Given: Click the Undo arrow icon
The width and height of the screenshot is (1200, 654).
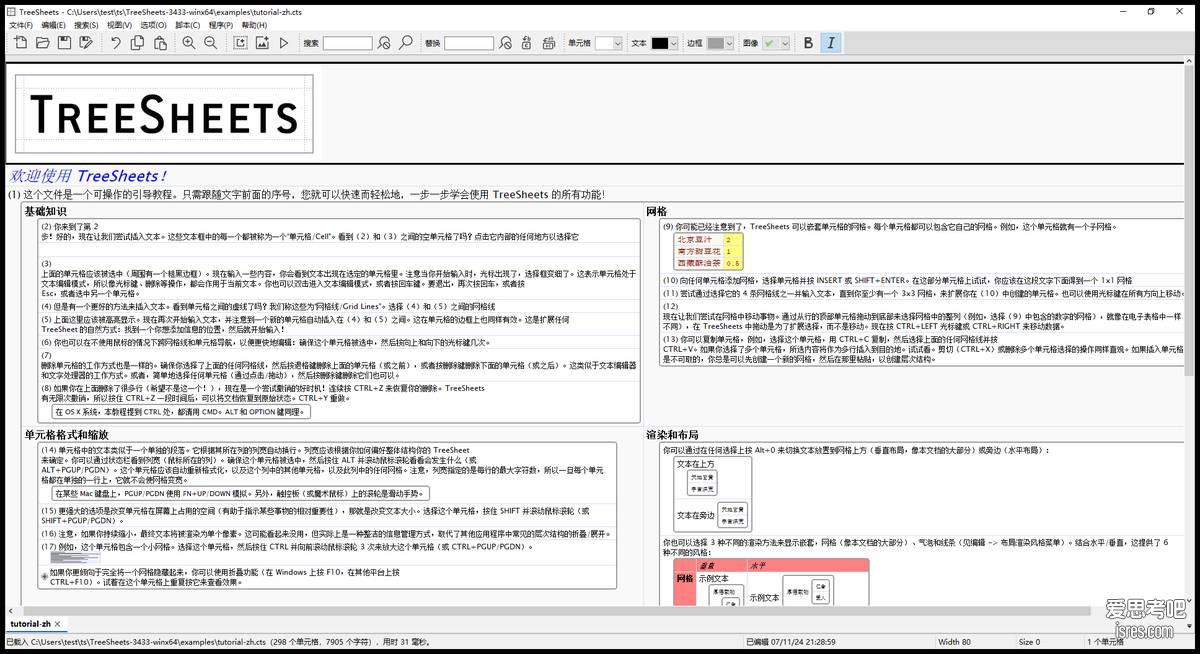Looking at the screenshot, I should [x=115, y=43].
